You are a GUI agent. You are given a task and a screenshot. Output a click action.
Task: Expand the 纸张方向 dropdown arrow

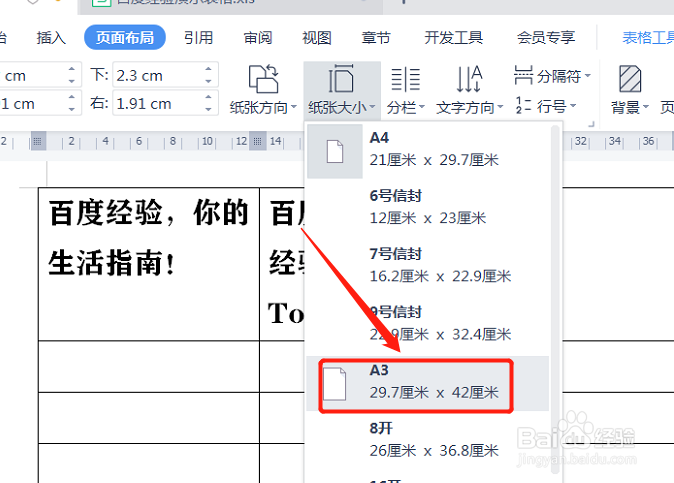(x=294, y=107)
